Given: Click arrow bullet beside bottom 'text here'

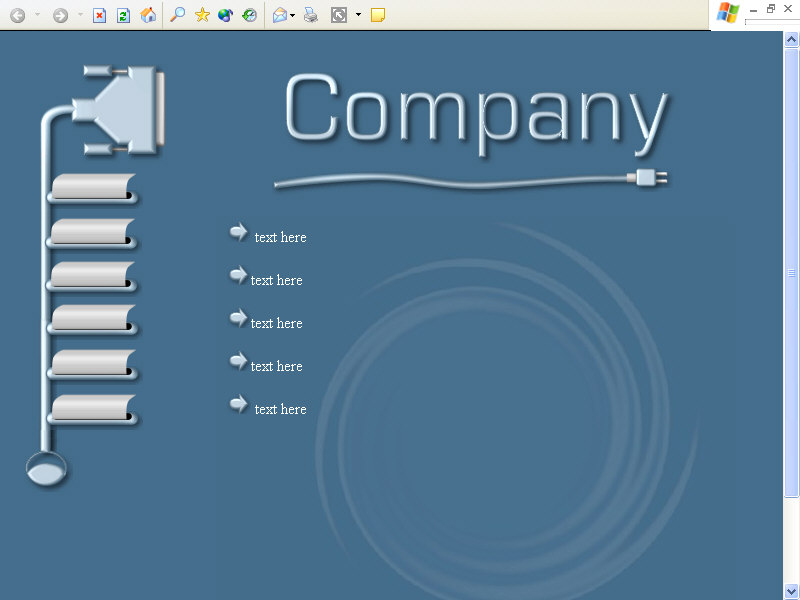Looking at the screenshot, I should point(238,404).
